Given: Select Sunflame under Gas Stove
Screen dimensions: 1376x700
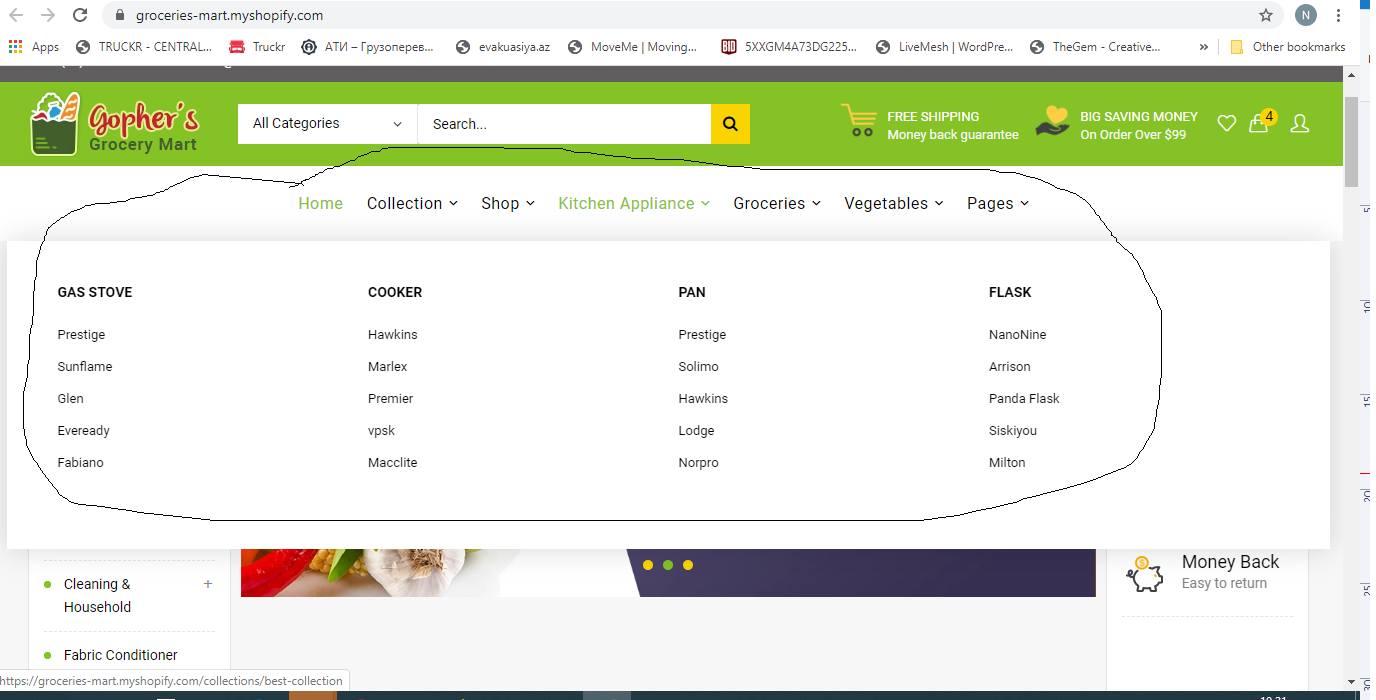Looking at the screenshot, I should (85, 367).
